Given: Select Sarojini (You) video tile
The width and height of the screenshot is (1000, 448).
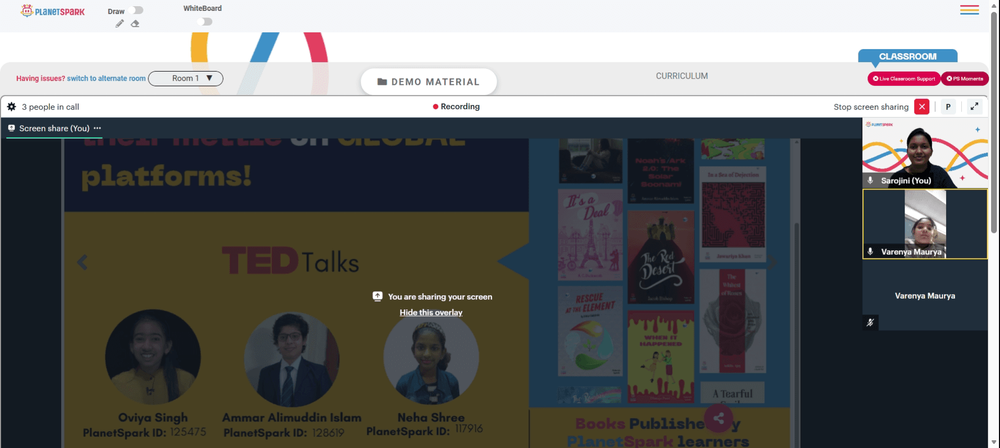Looking at the screenshot, I should (925, 153).
